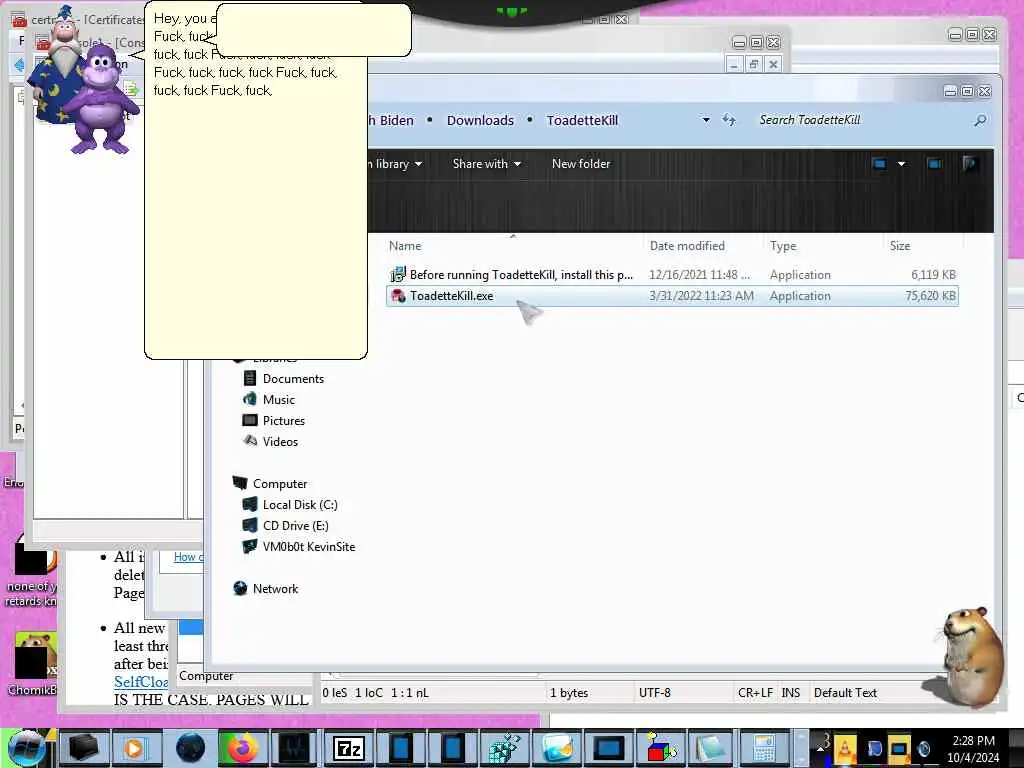1024x768 pixels.
Task: Sort files by Size column header
Action: point(900,246)
